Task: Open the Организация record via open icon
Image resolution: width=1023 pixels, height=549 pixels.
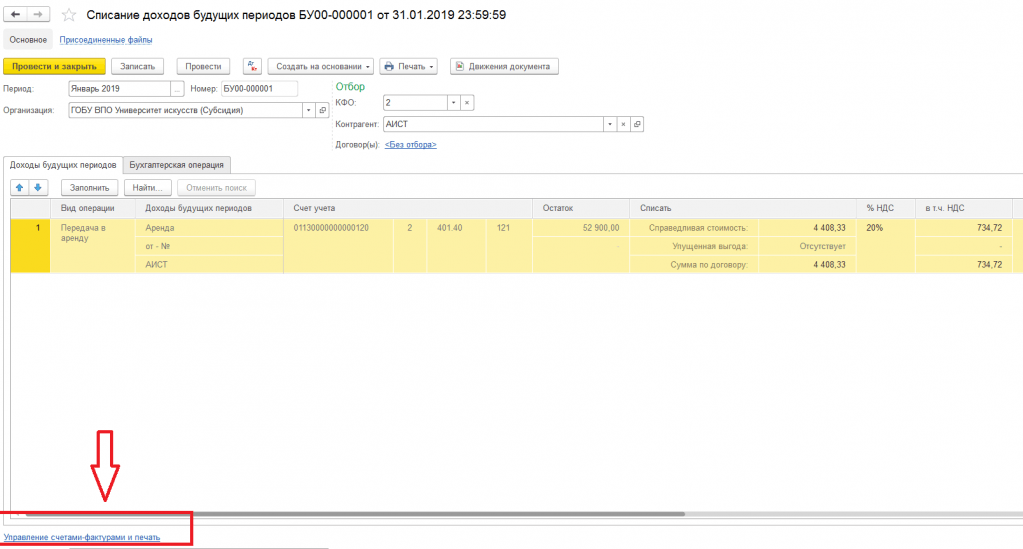Action: [322, 110]
